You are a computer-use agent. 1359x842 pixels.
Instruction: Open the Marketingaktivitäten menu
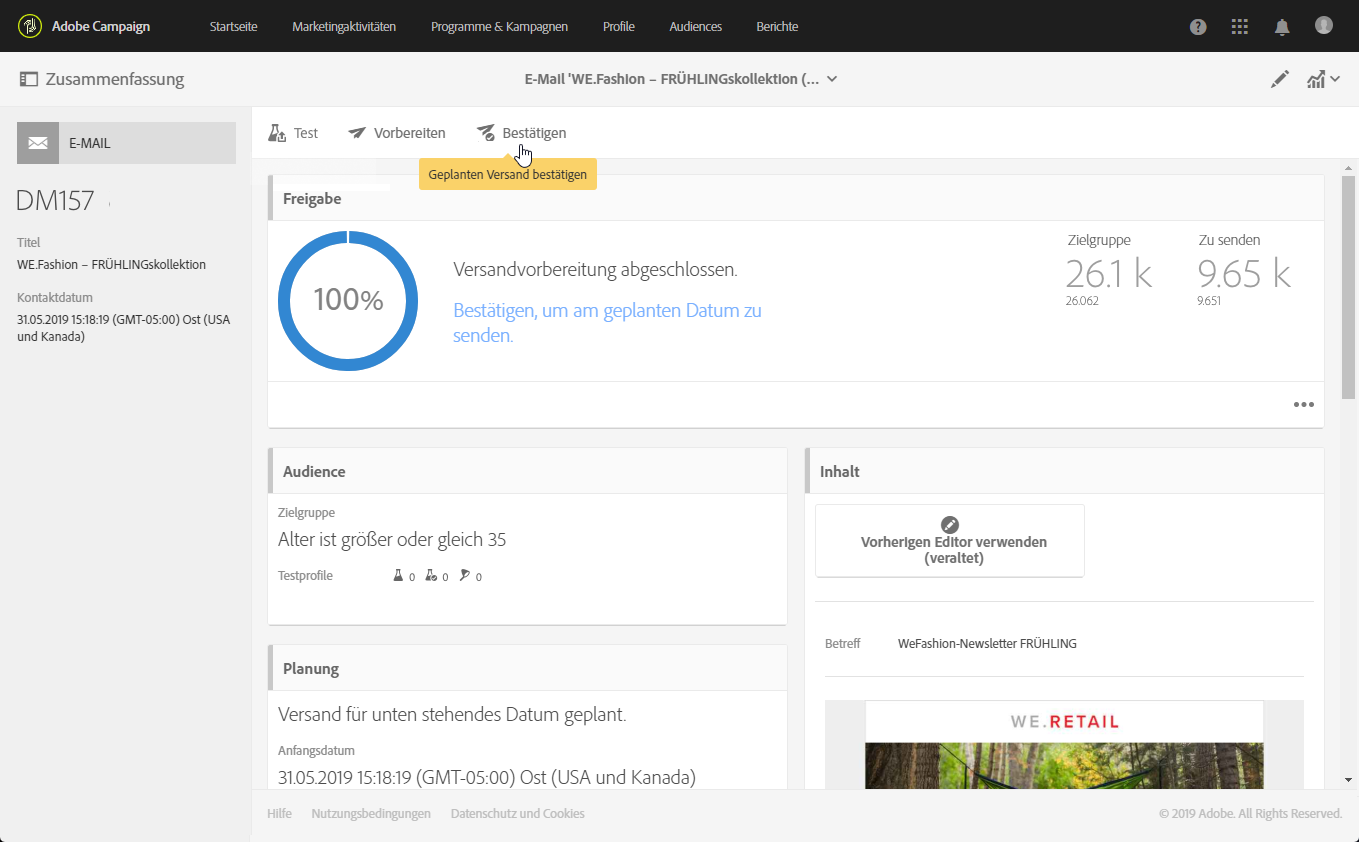click(x=344, y=27)
